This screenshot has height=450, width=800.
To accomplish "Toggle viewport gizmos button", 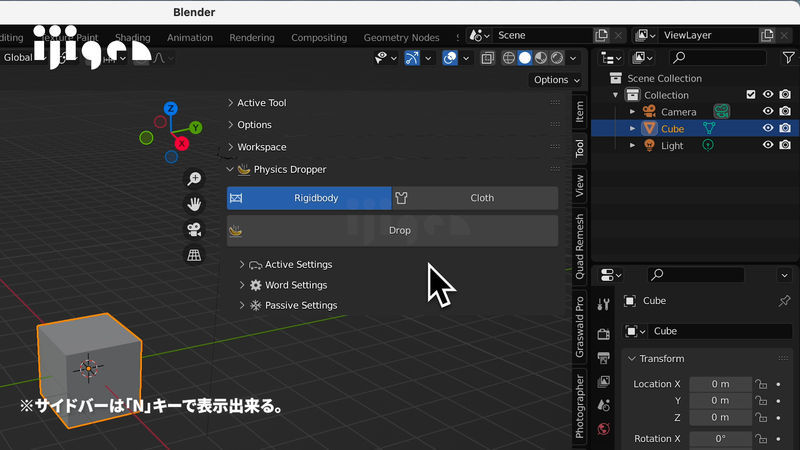I will pyautogui.click(x=412, y=58).
